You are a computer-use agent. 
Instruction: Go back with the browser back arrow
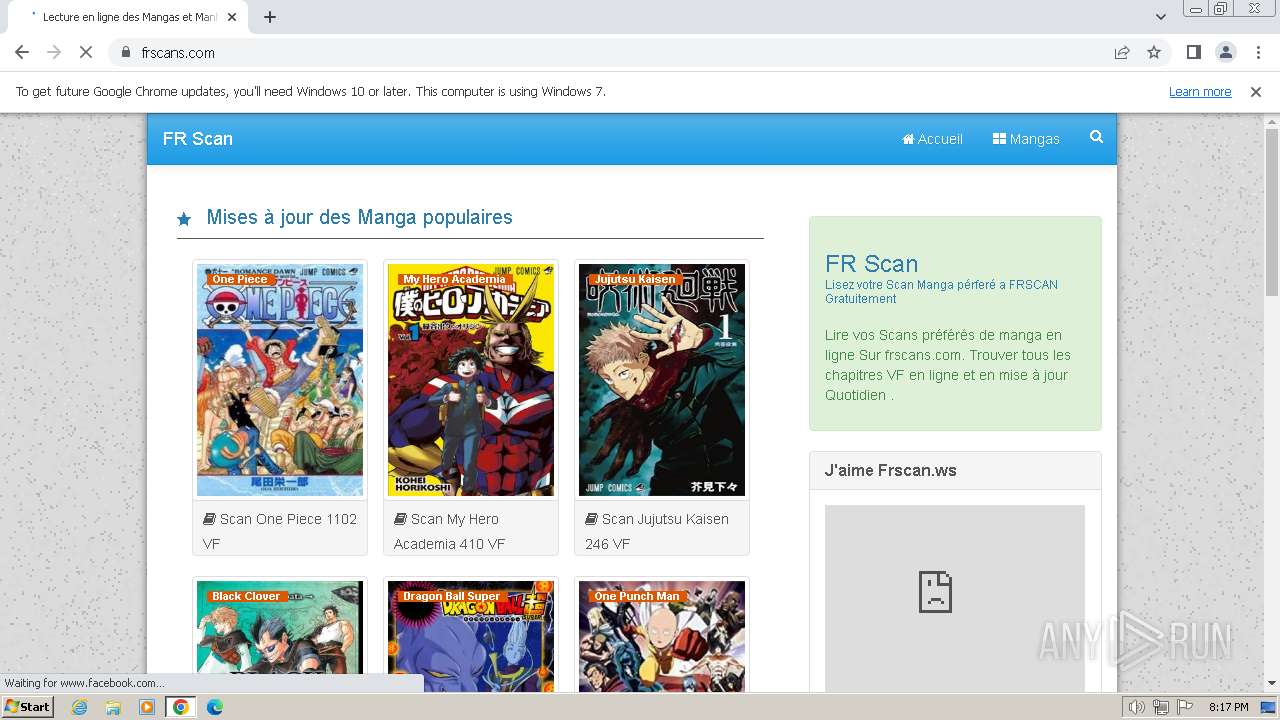(x=22, y=52)
